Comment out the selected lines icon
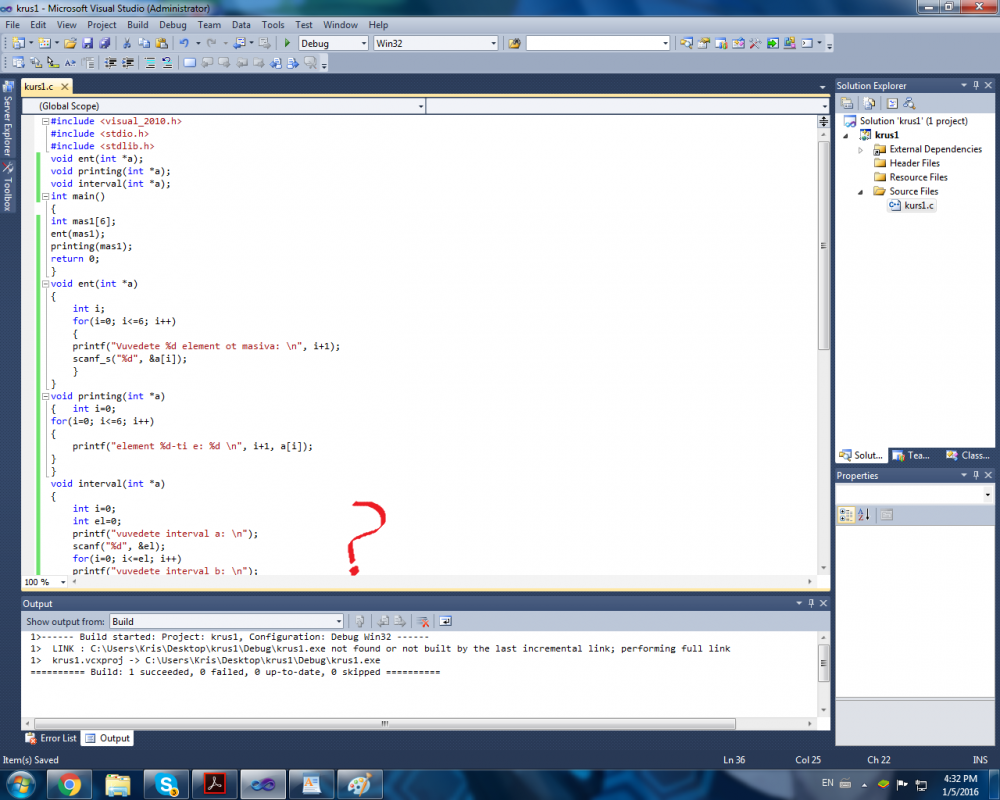 (150, 63)
